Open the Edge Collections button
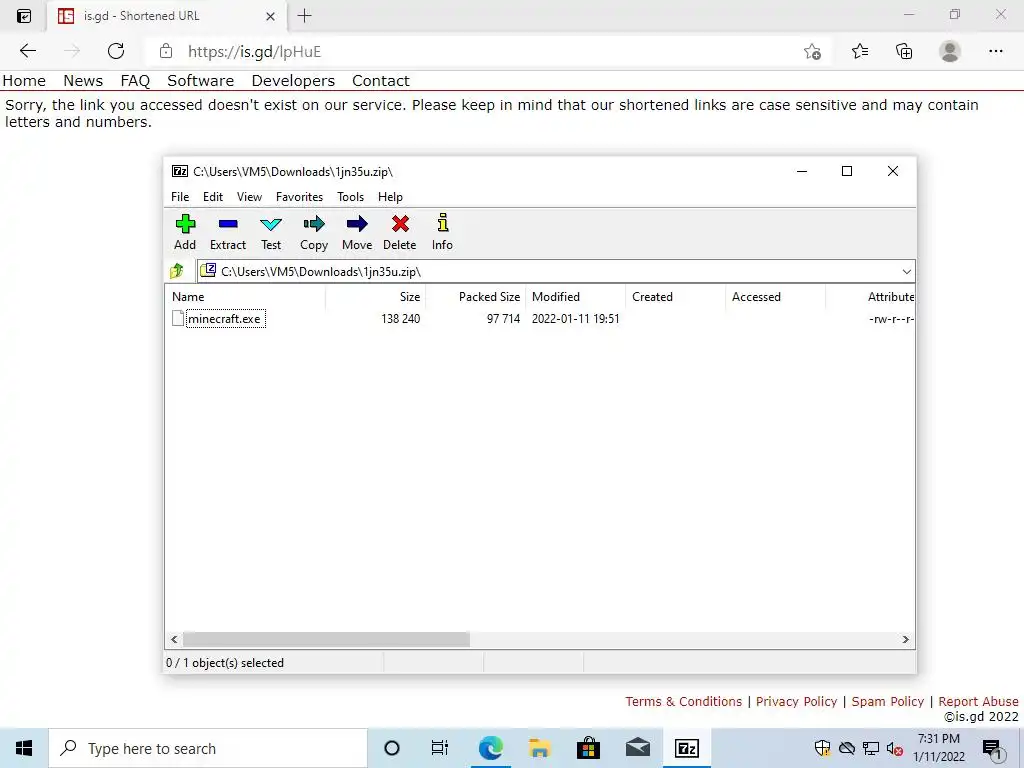 904,51
